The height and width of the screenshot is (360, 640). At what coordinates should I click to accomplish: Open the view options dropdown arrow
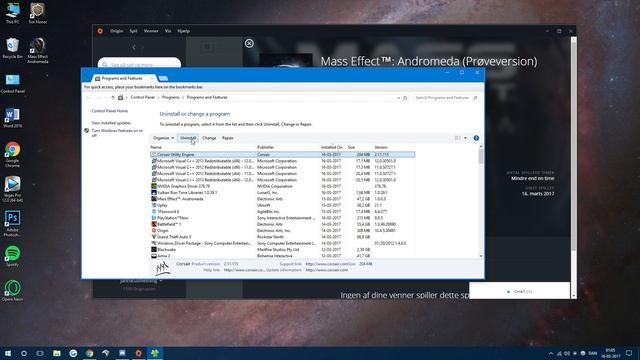pos(465,138)
